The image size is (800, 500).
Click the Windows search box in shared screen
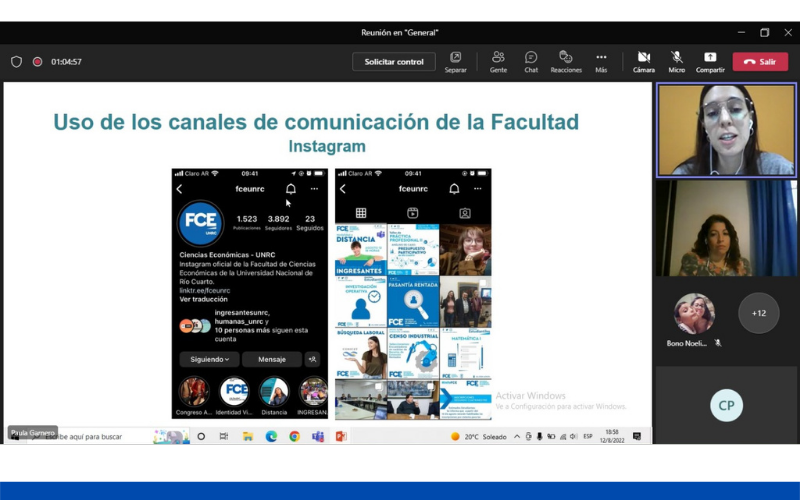[x=107, y=436]
